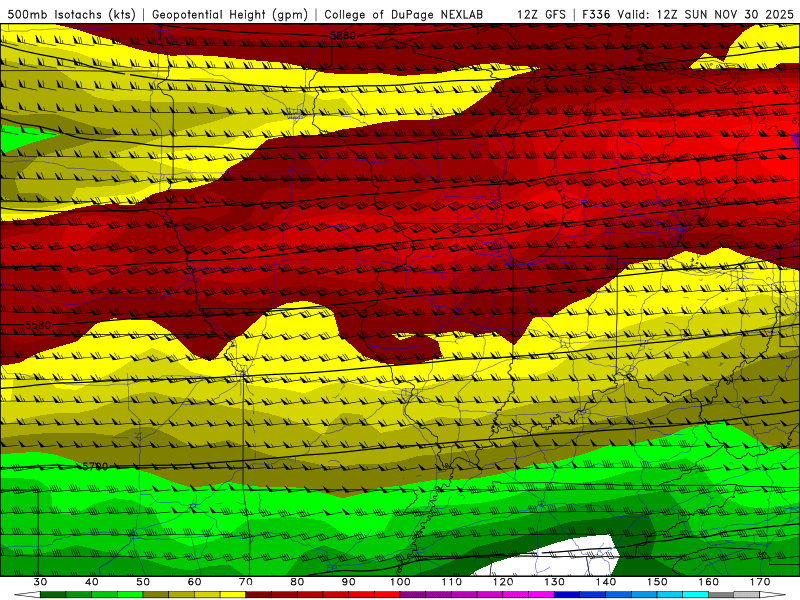The width and height of the screenshot is (800, 600).
Task: Click the legend value 110
Action: (452, 582)
